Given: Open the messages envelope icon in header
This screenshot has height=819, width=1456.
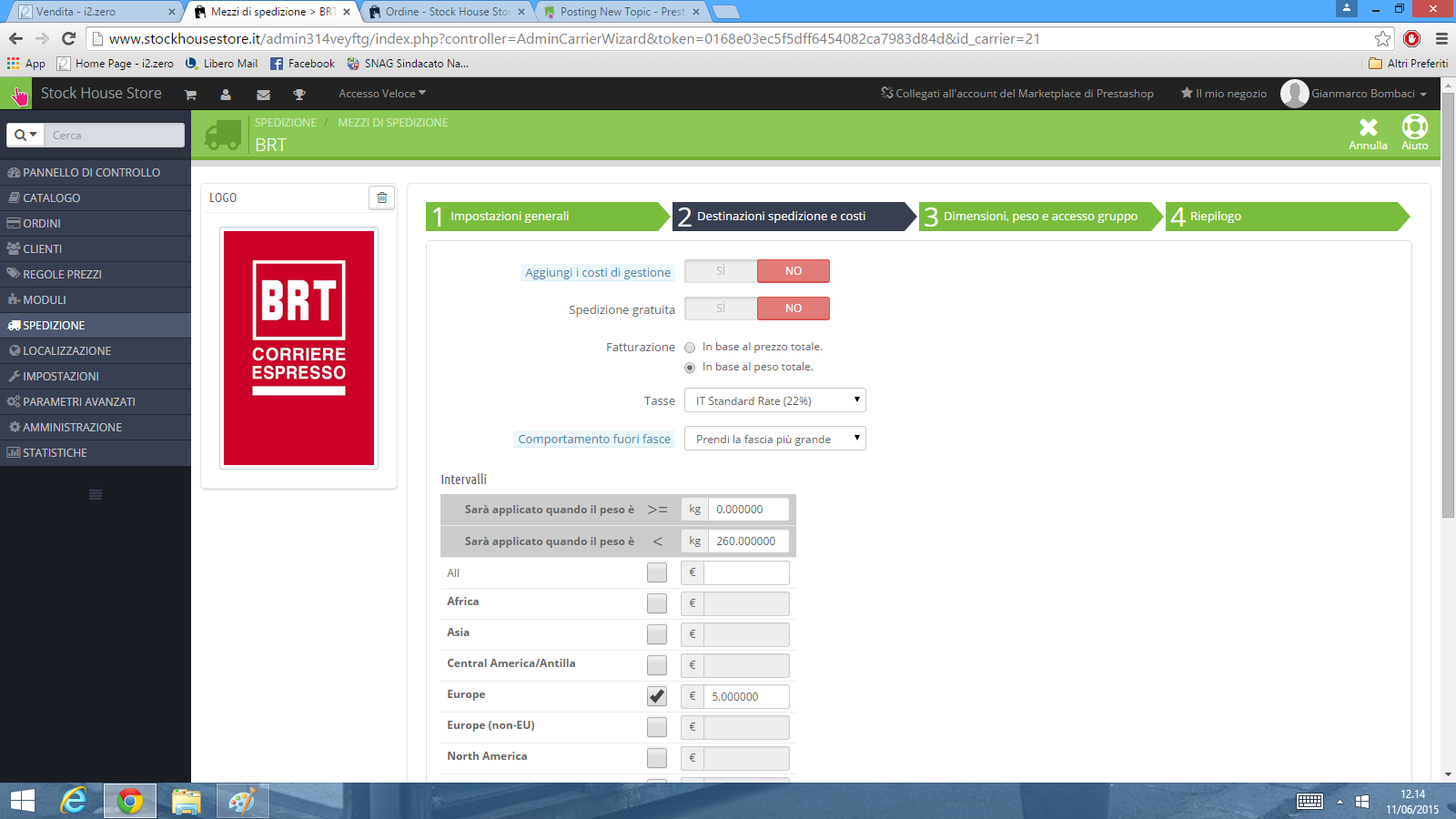Looking at the screenshot, I should click(263, 95).
